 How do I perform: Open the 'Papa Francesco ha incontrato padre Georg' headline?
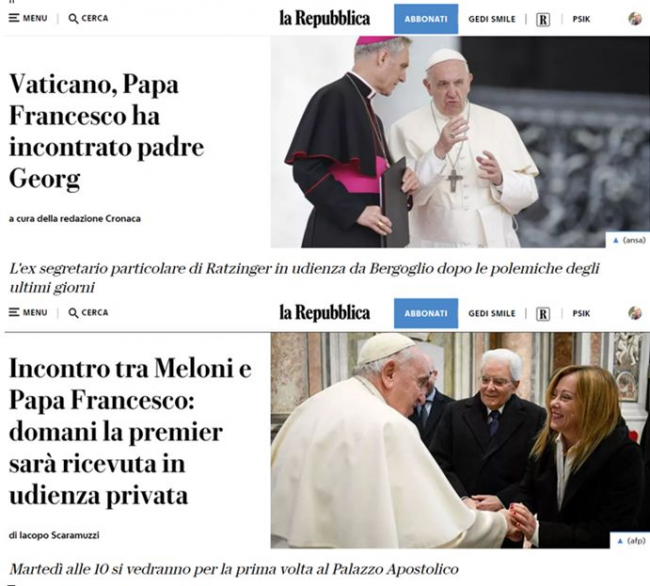tap(107, 131)
